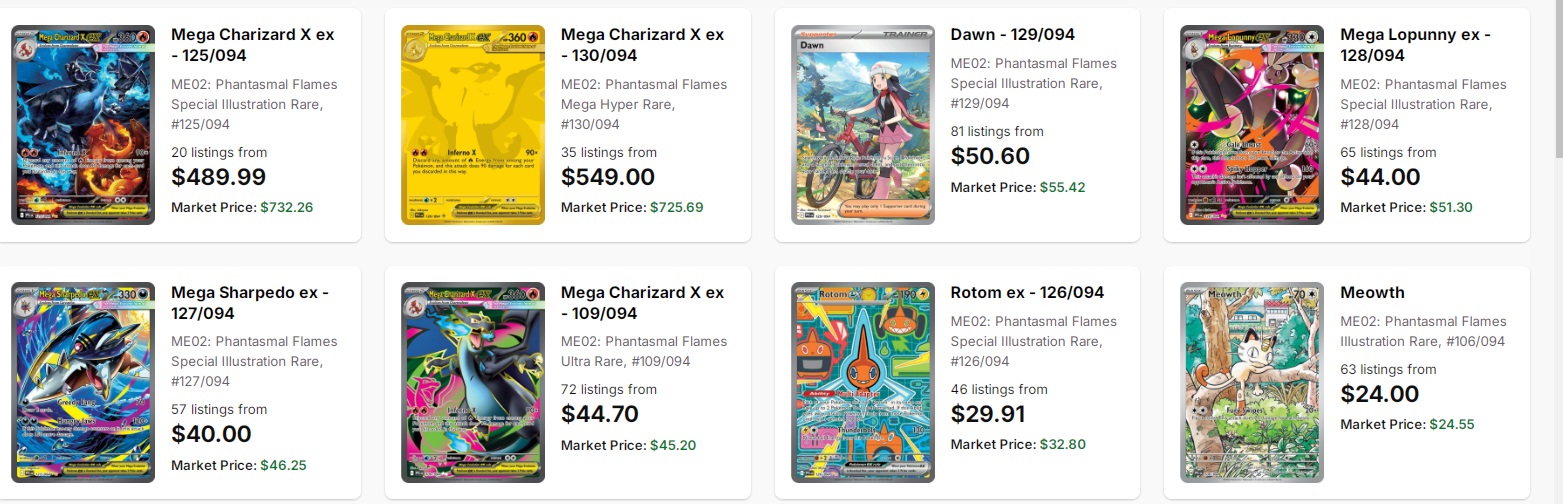Click the "Rotom ex - 126/094" product title
The height and width of the screenshot is (504, 1563).
click(1027, 293)
